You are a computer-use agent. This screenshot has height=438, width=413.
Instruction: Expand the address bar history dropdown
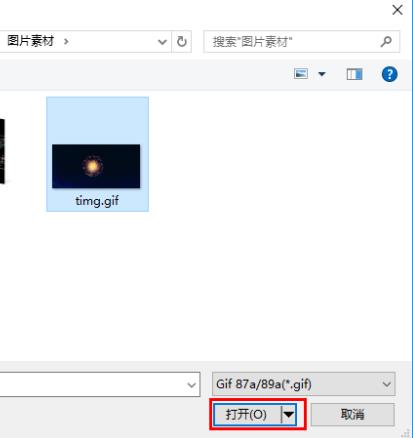pos(162,42)
